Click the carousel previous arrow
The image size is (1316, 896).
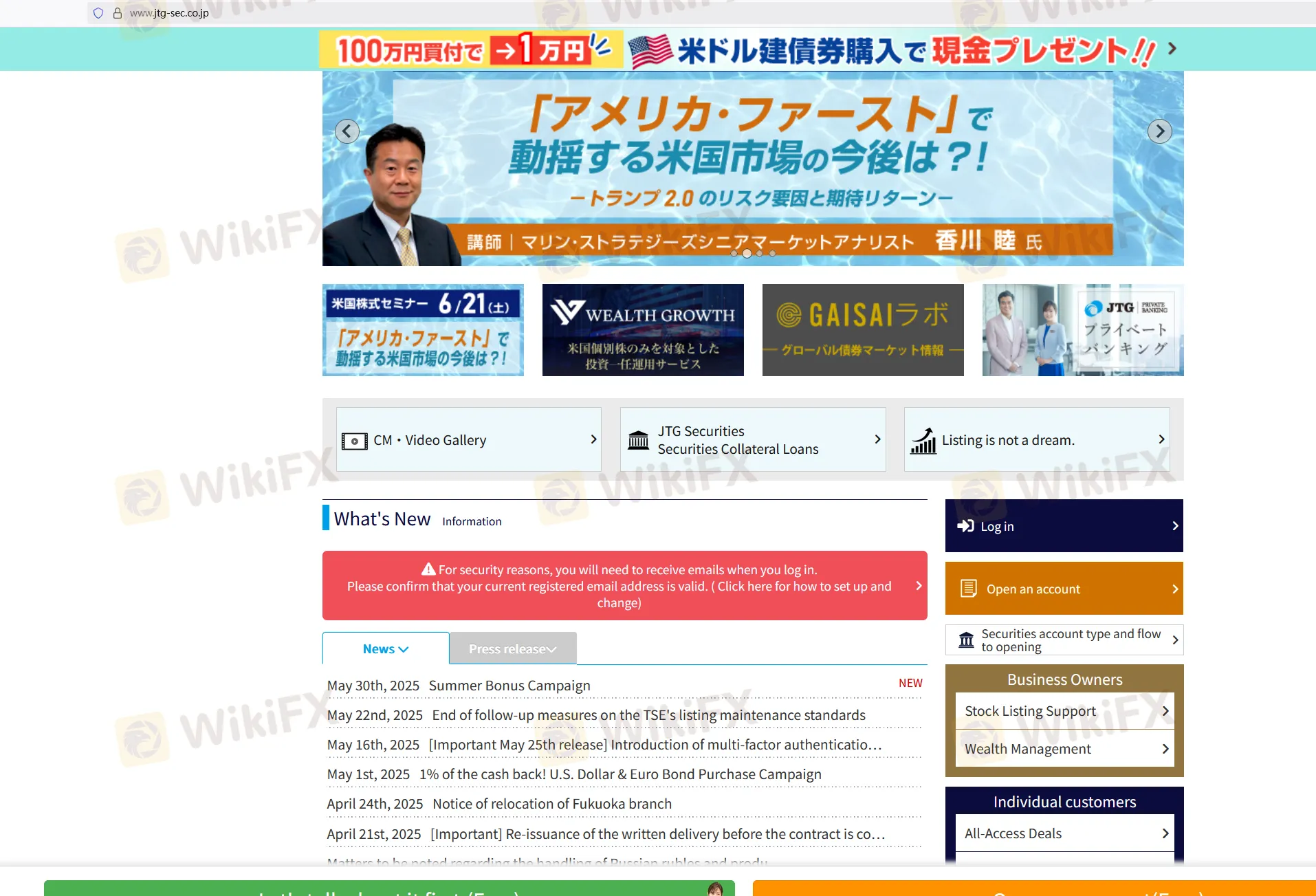[347, 131]
